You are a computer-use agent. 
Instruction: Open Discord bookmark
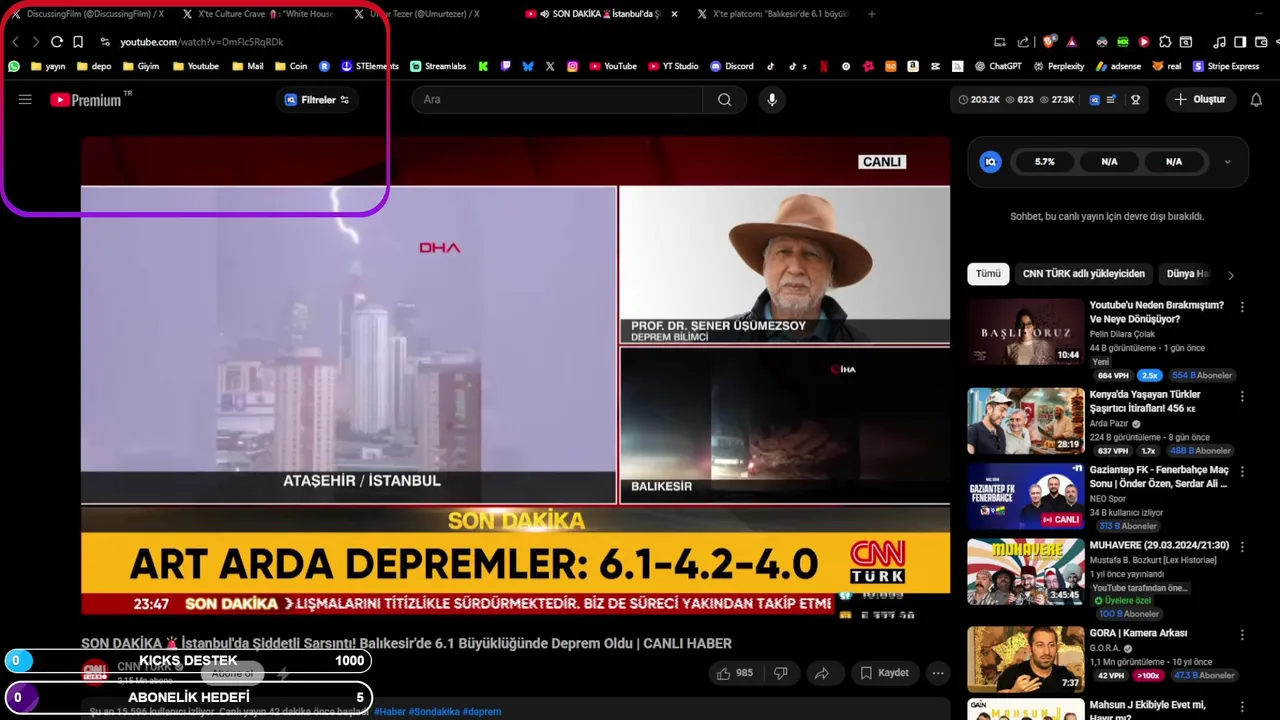(732, 66)
